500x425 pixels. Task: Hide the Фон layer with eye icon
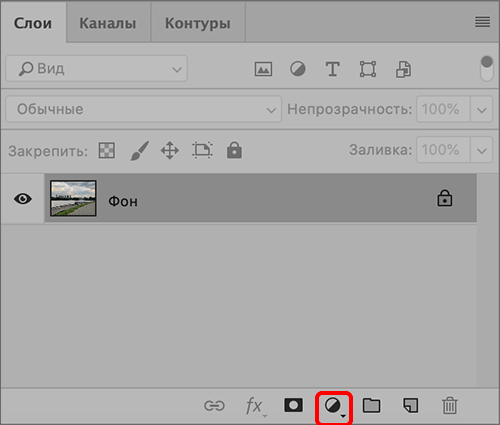coord(23,199)
